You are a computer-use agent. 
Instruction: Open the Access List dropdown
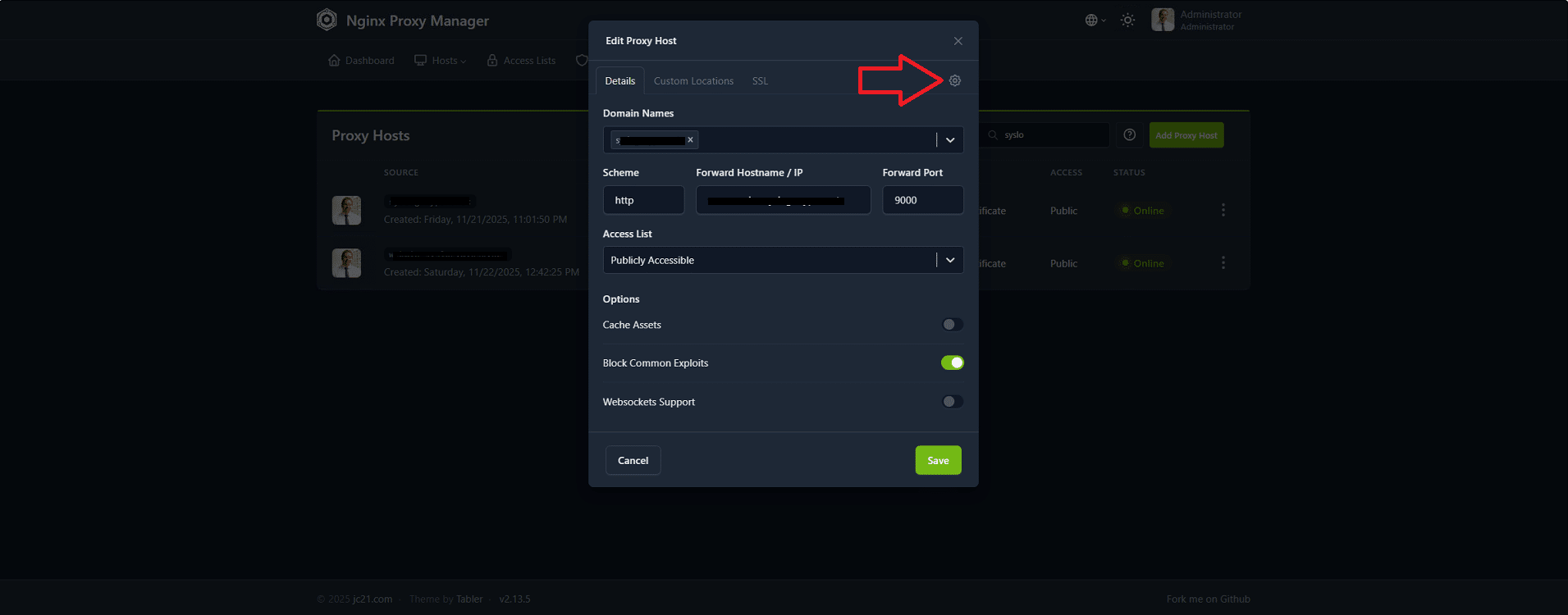click(x=949, y=260)
